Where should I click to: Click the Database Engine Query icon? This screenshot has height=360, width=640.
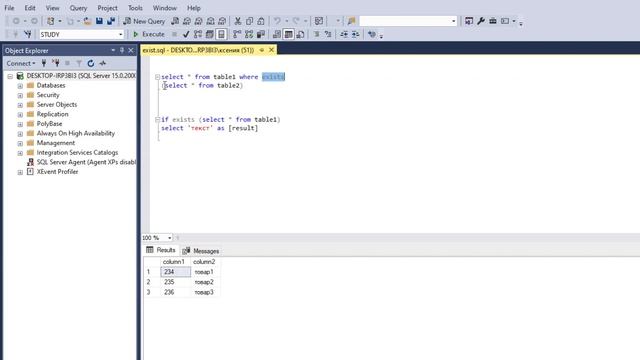[x=175, y=21]
